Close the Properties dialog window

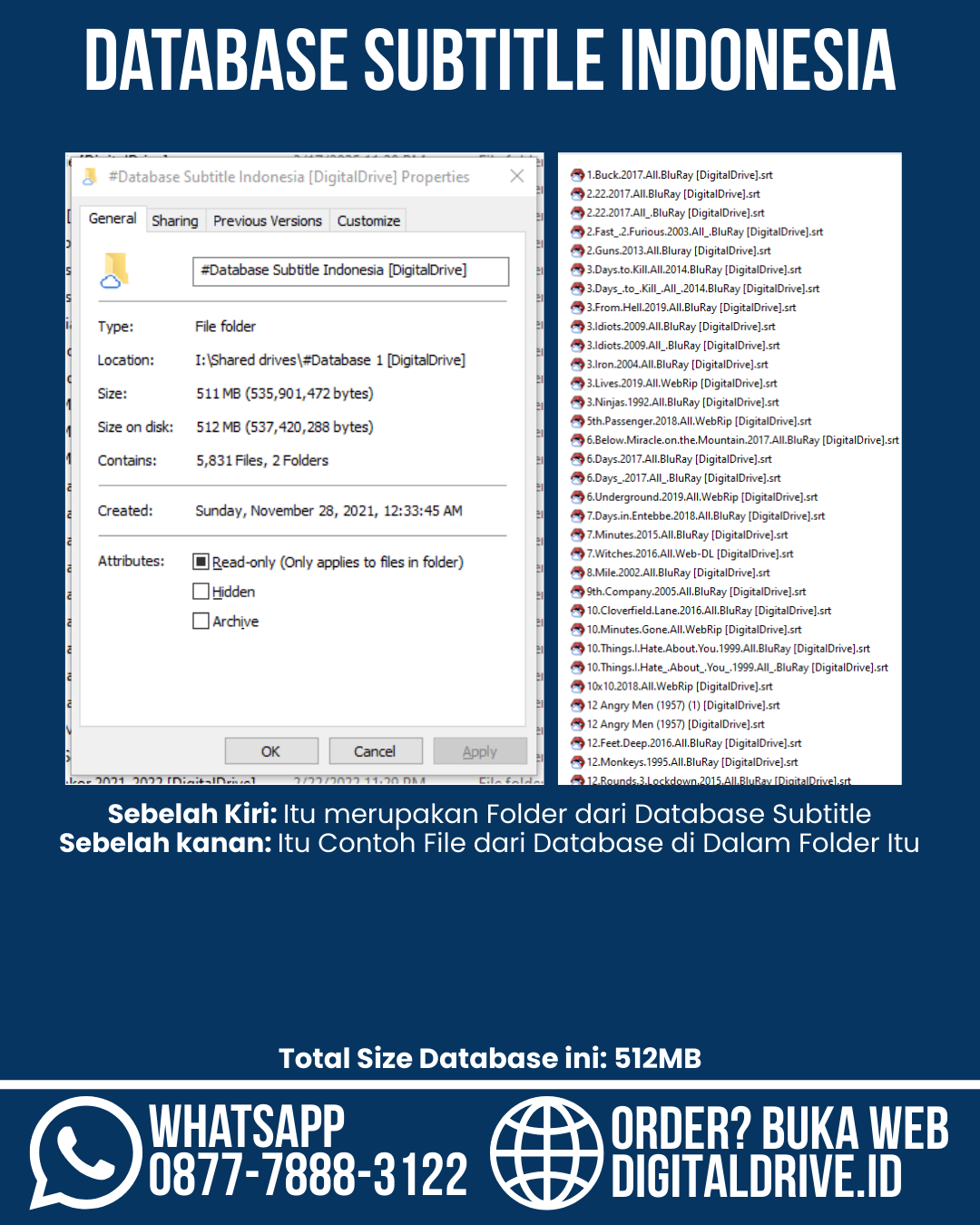click(517, 176)
